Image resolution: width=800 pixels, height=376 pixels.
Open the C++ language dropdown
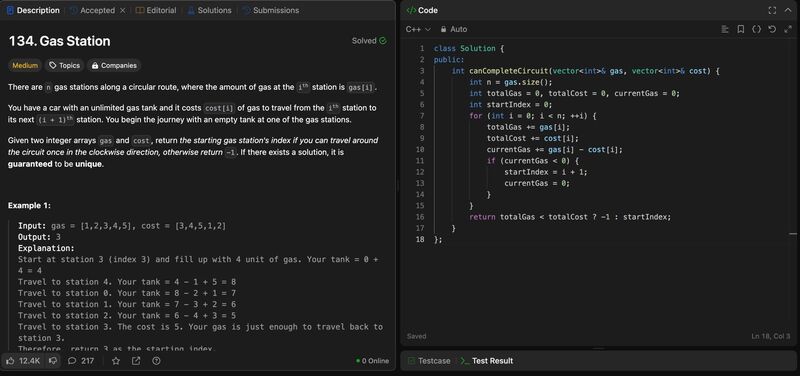coord(418,30)
